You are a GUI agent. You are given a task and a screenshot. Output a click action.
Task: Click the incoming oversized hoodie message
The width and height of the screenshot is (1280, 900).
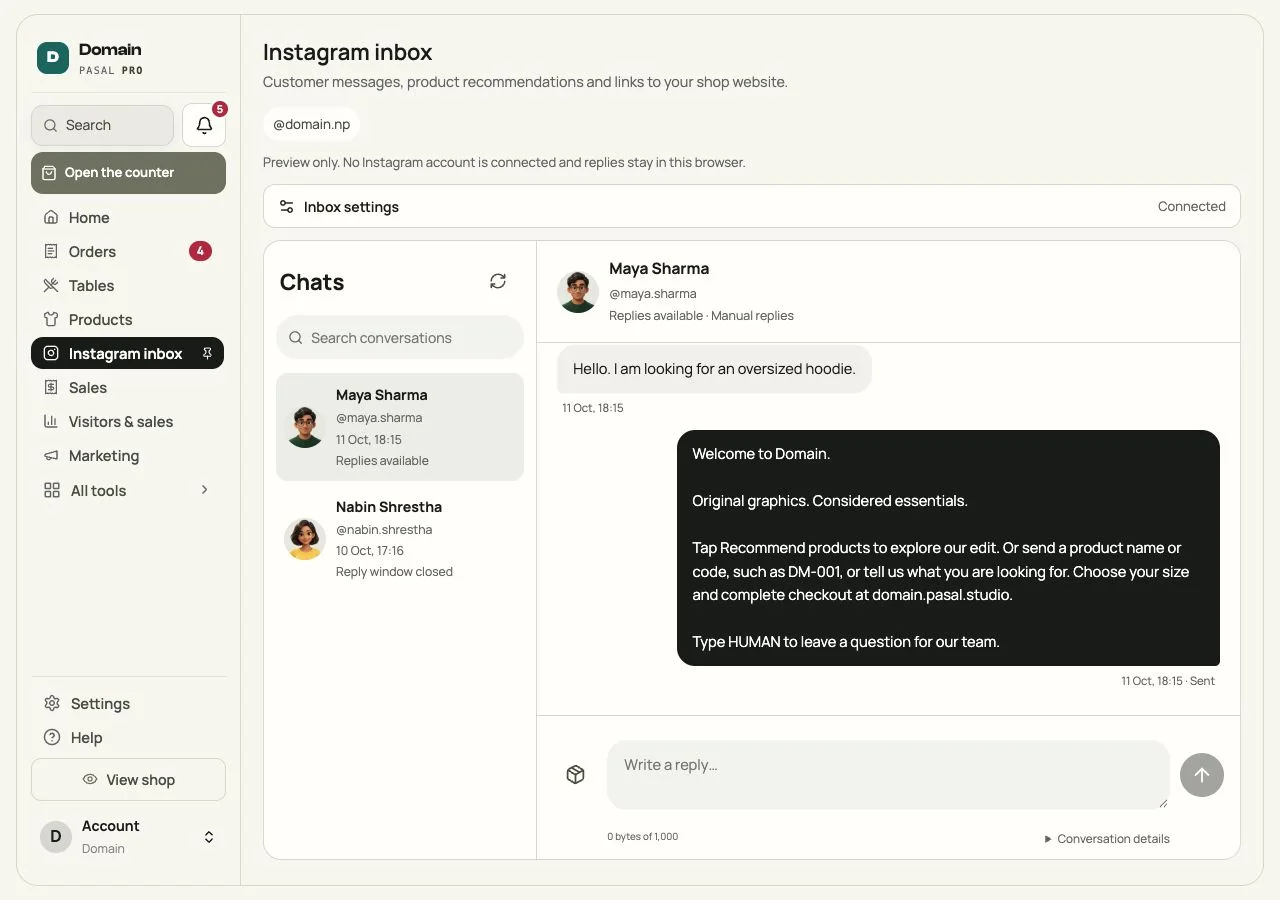click(x=714, y=369)
